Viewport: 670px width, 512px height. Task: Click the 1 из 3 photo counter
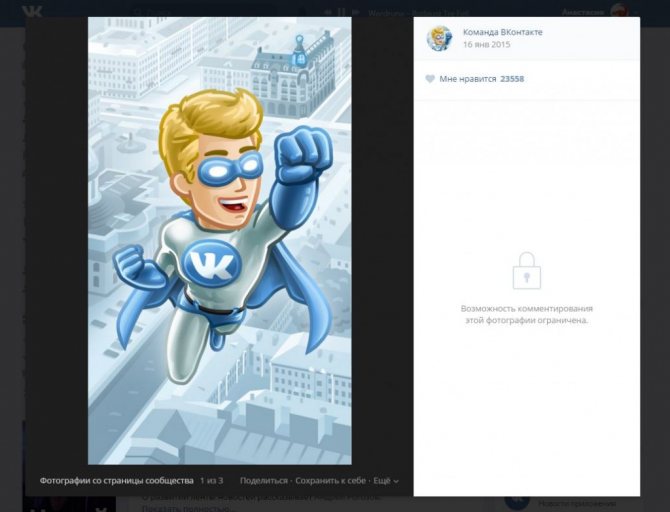point(212,481)
